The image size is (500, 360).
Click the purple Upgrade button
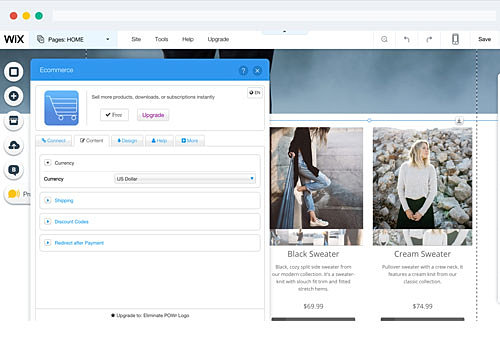pos(153,115)
